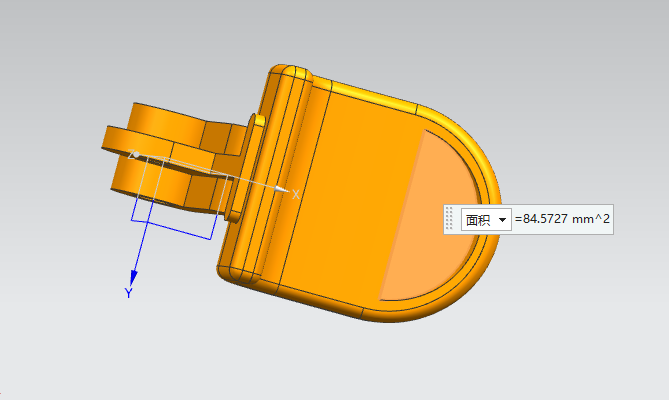Open the 面积 measurement type dropdown

coord(478,220)
